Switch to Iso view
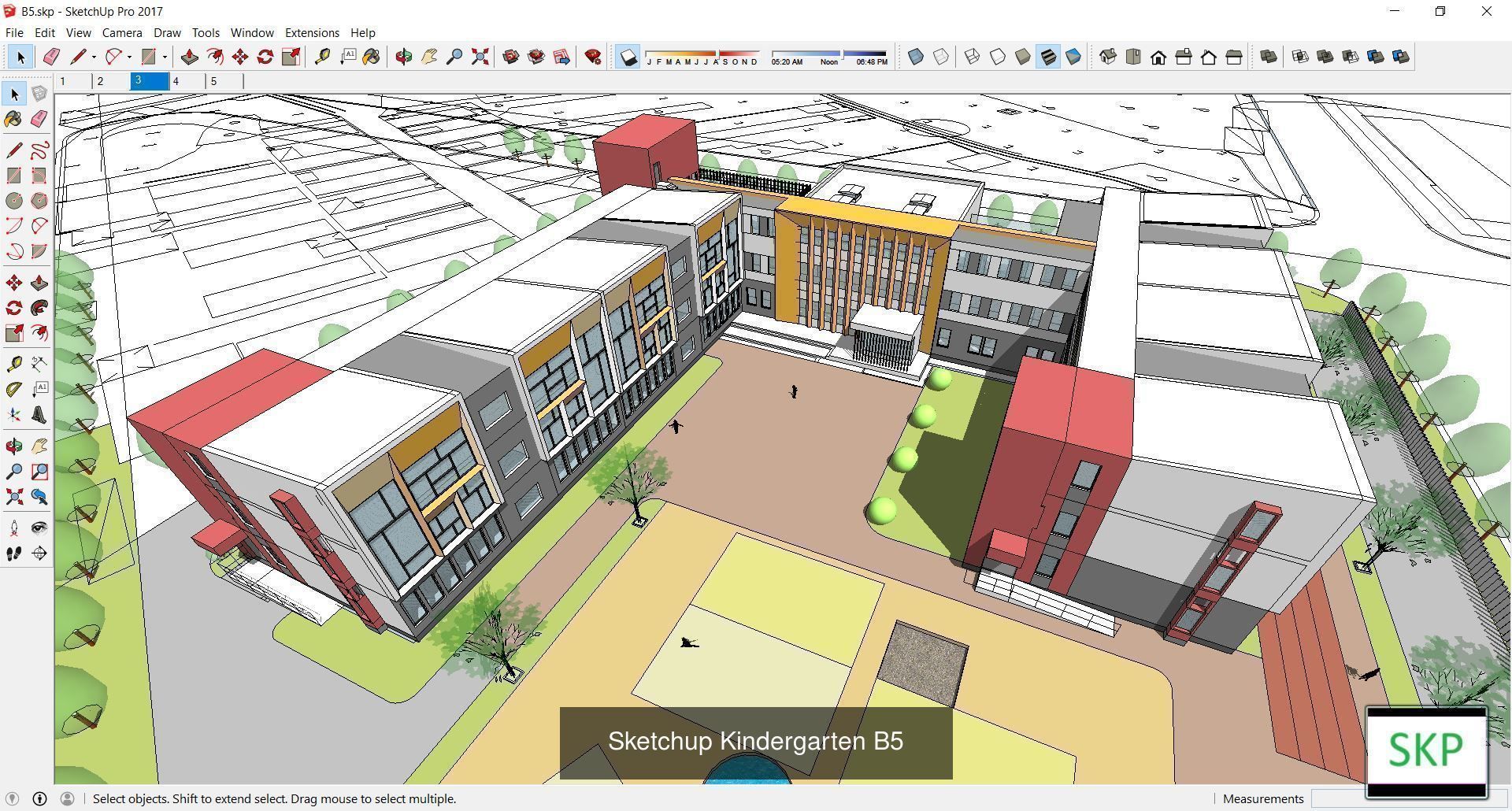Screen dimensions: 1512x811 pyautogui.click(x=1108, y=57)
